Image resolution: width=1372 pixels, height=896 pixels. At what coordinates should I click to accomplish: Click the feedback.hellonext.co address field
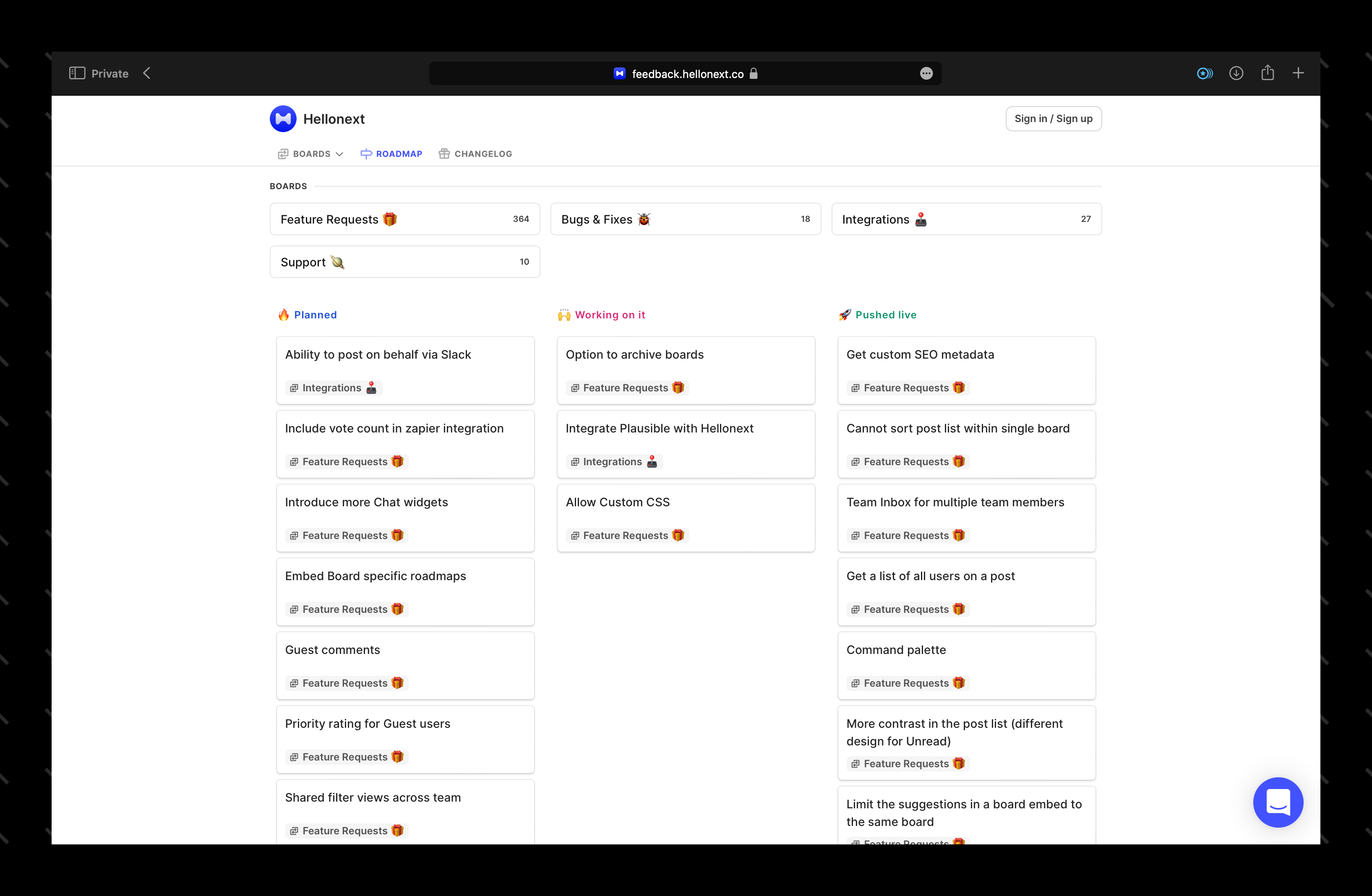pyautogui.click(x=685, y=73)
